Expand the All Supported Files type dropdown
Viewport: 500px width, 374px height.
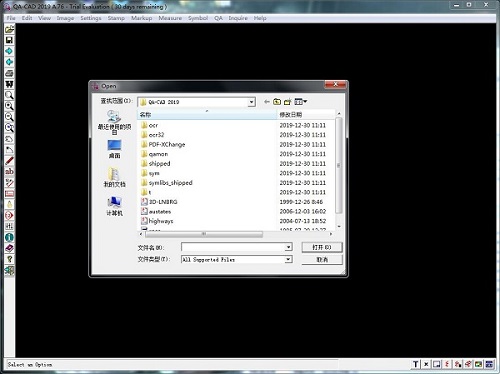[288, 259]
